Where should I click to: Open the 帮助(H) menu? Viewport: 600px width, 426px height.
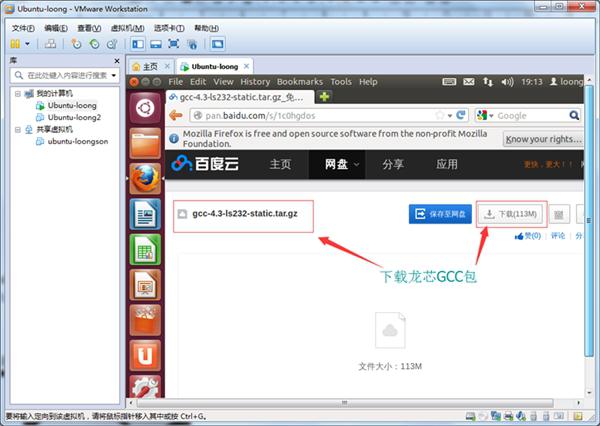tap(207, 28)
